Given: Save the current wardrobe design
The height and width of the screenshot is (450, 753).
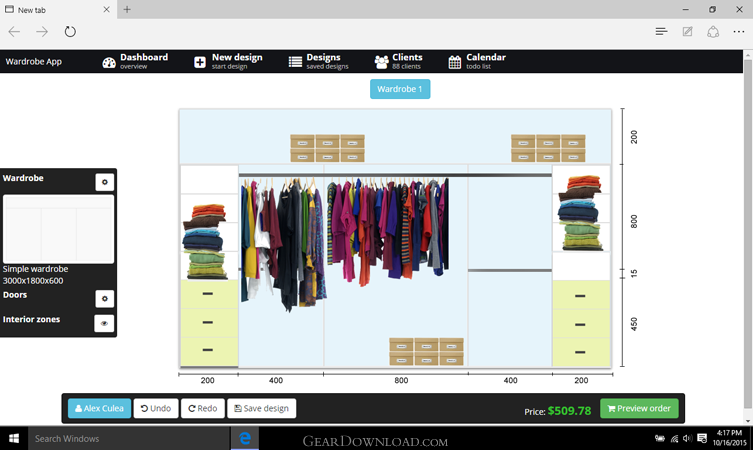Looking at the screenshot, I should (262, 408).
